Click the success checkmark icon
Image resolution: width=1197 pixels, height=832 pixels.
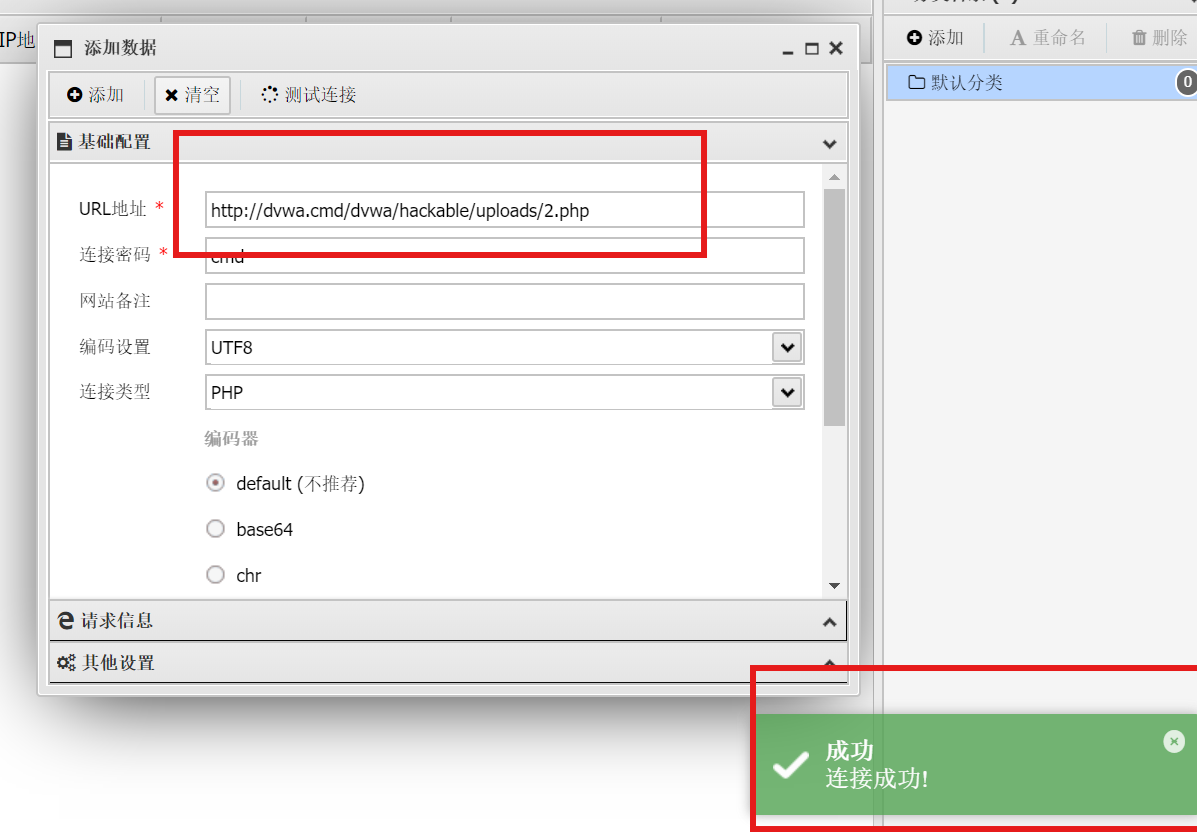[790, 765]
